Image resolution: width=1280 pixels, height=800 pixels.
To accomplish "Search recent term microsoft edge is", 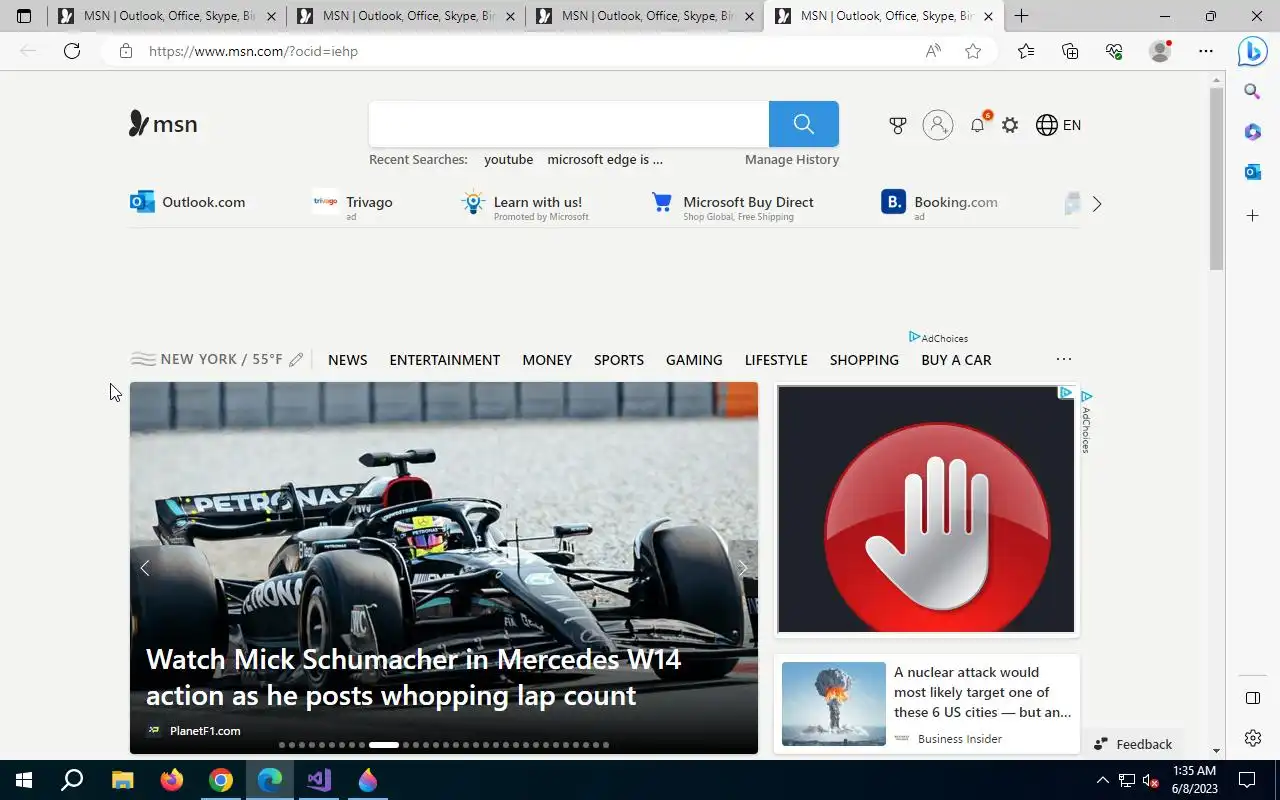I will [605, 160].
